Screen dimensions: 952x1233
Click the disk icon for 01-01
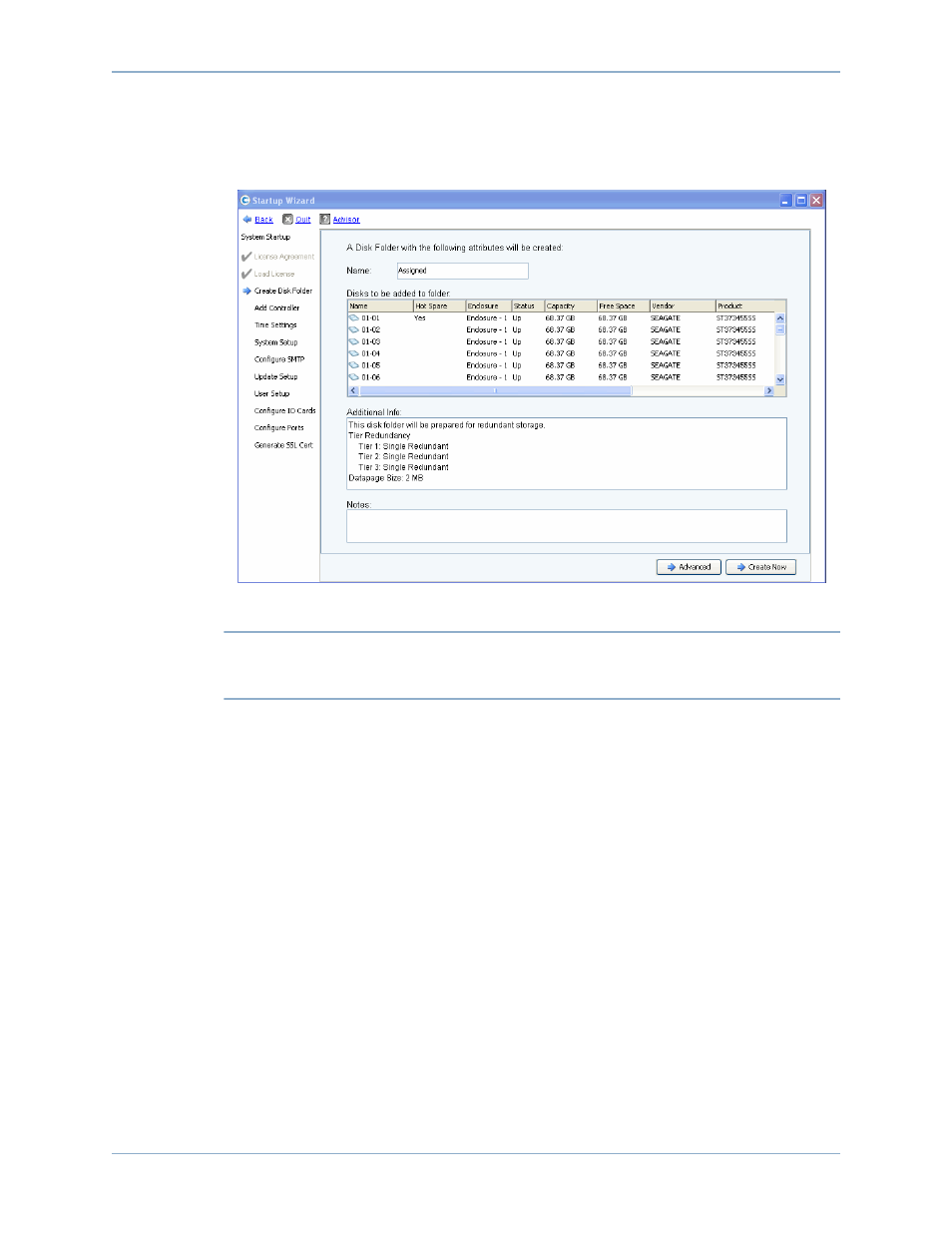(353, 317)
